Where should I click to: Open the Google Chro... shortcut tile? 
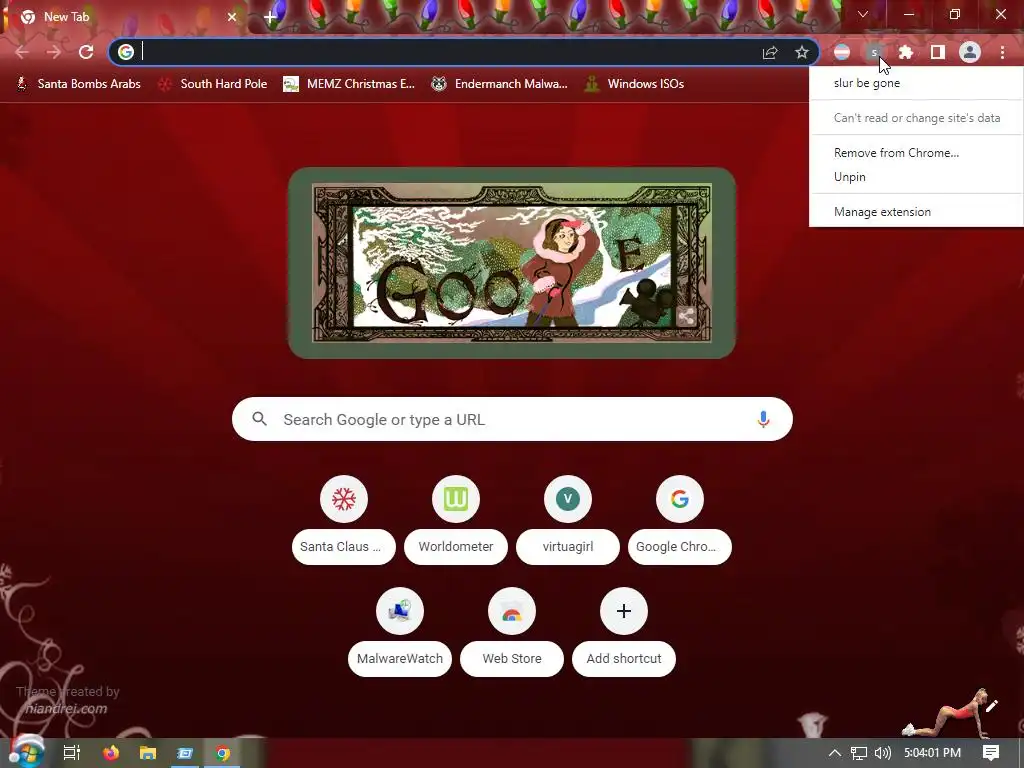680,520
